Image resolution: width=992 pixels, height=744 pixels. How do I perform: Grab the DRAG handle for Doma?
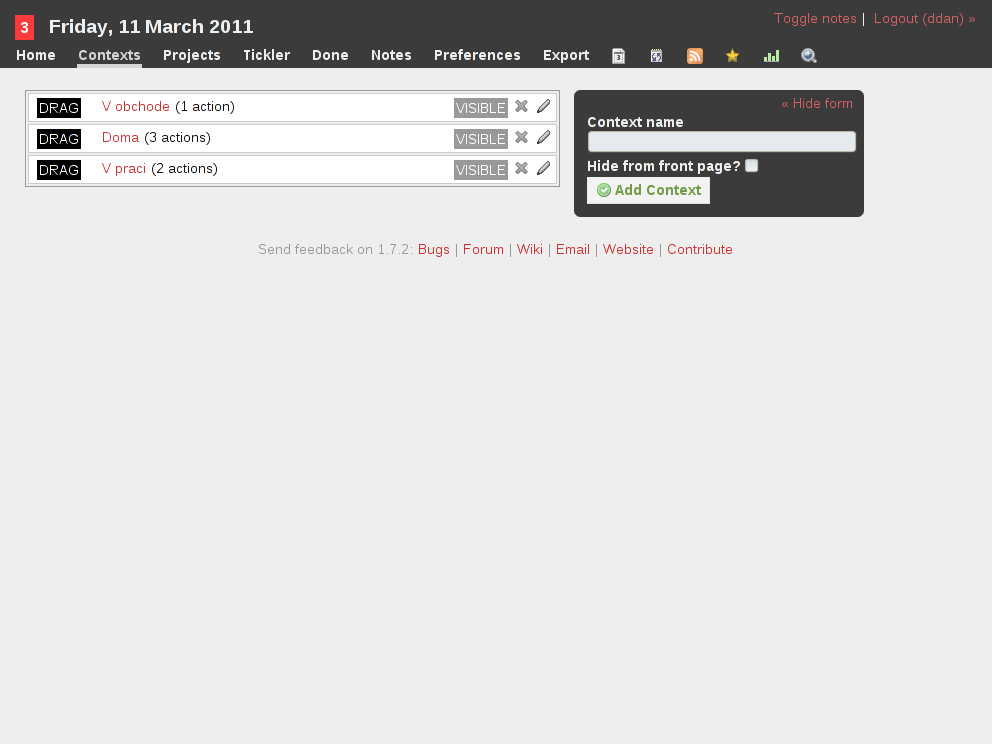pos(59,139)
